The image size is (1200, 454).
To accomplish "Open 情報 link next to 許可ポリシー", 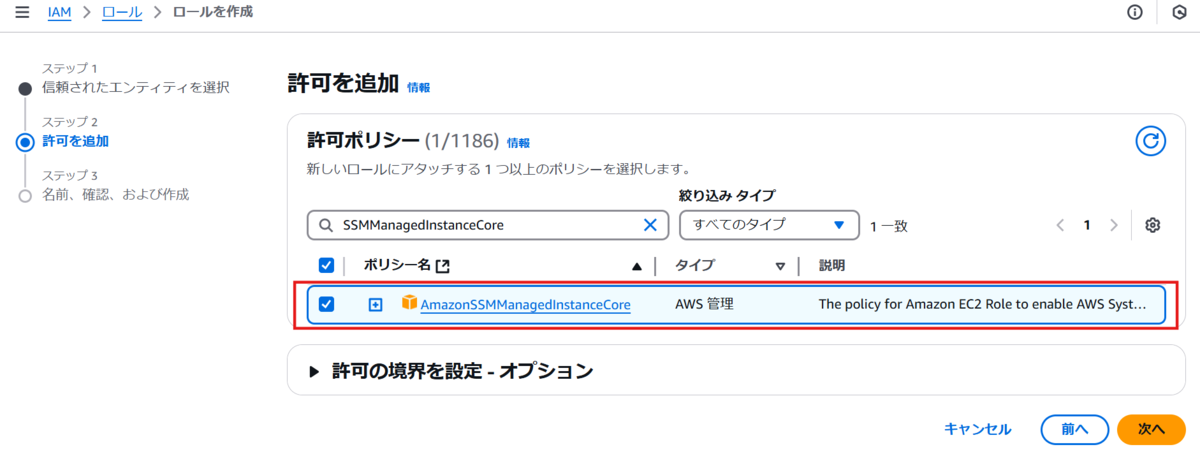I will coord(518,143).
